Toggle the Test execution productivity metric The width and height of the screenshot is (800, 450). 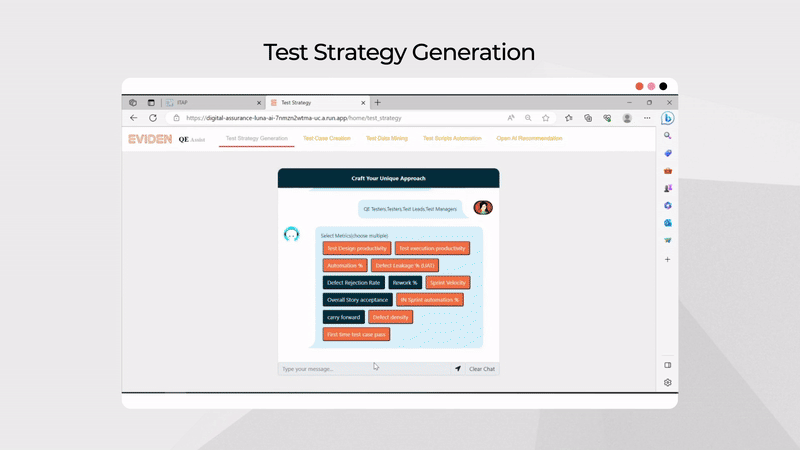pos(432,248)
